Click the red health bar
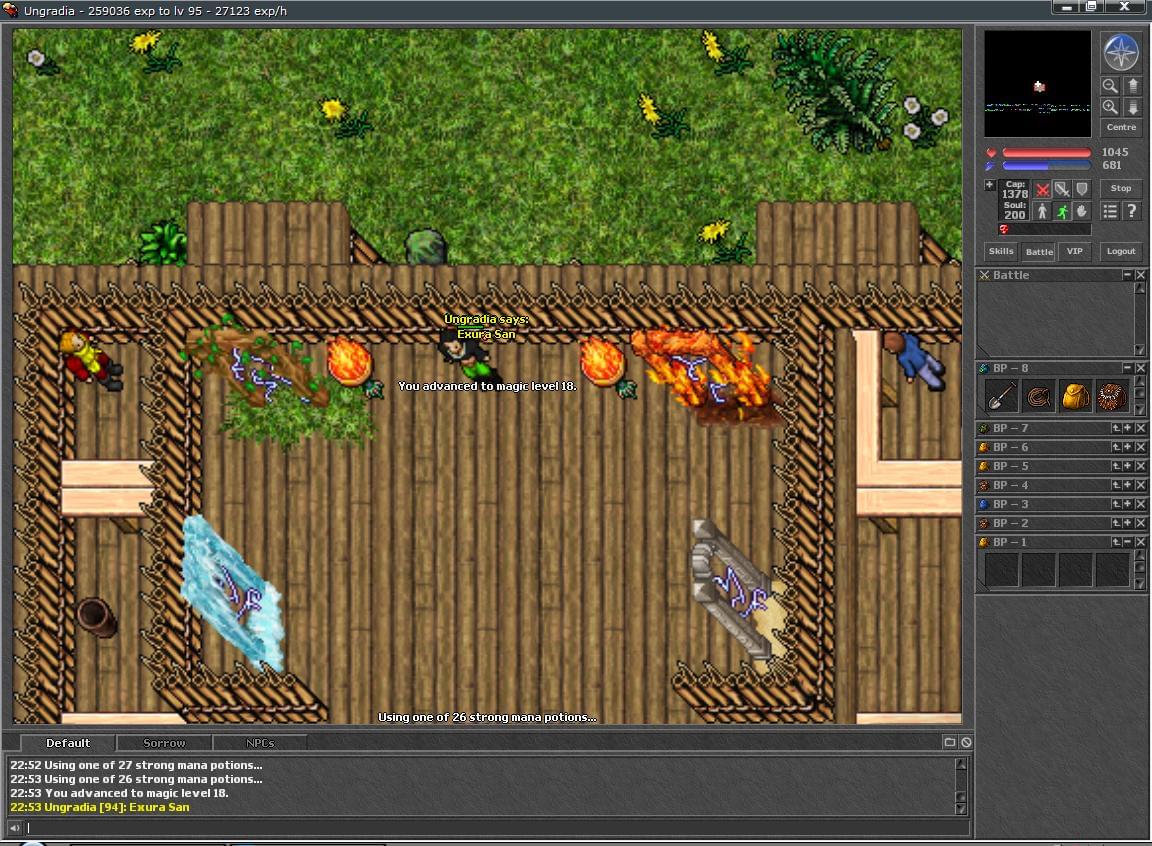 coord(1046,153)
